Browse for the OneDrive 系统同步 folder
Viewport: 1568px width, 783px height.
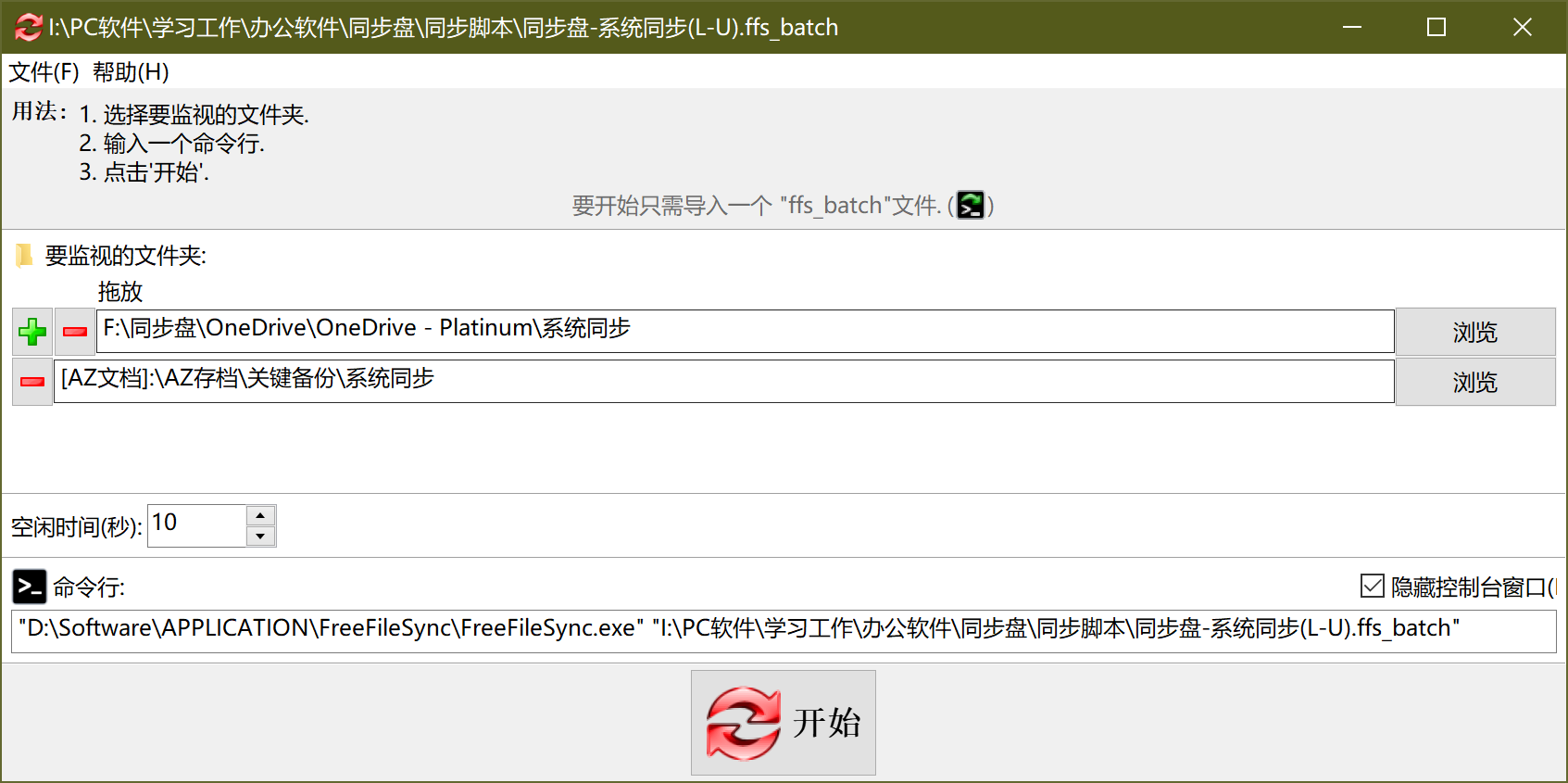tap(1475, 332)
